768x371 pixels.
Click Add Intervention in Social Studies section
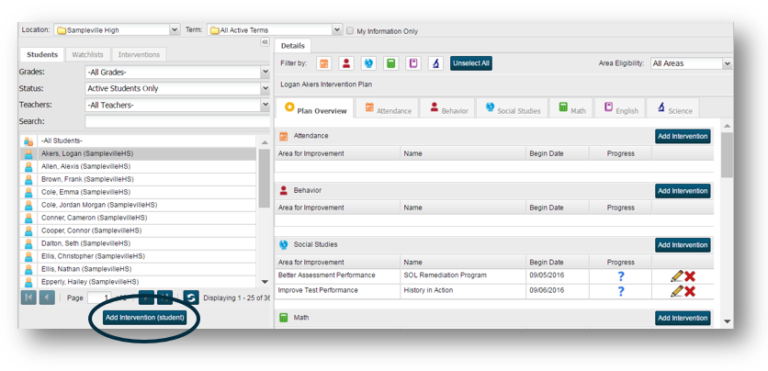pos(683,245)
